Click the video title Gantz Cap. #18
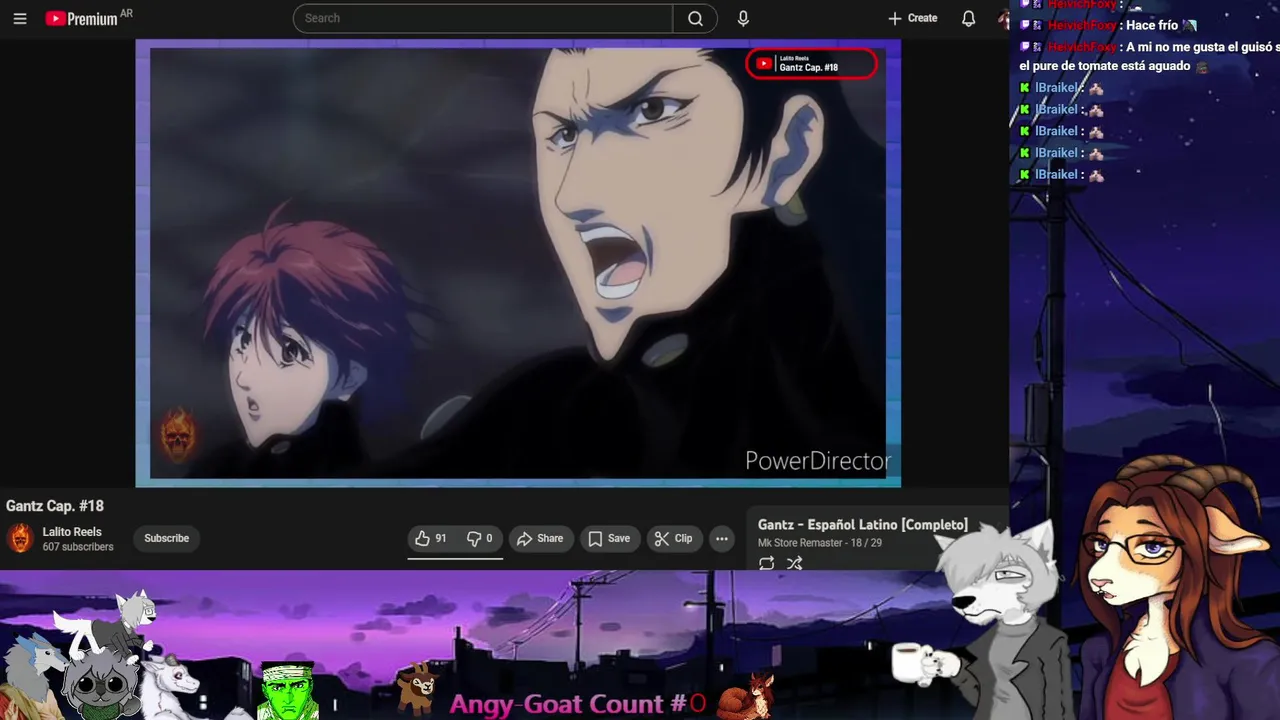Screen dimensions: 1280x720 pos(55,506)
